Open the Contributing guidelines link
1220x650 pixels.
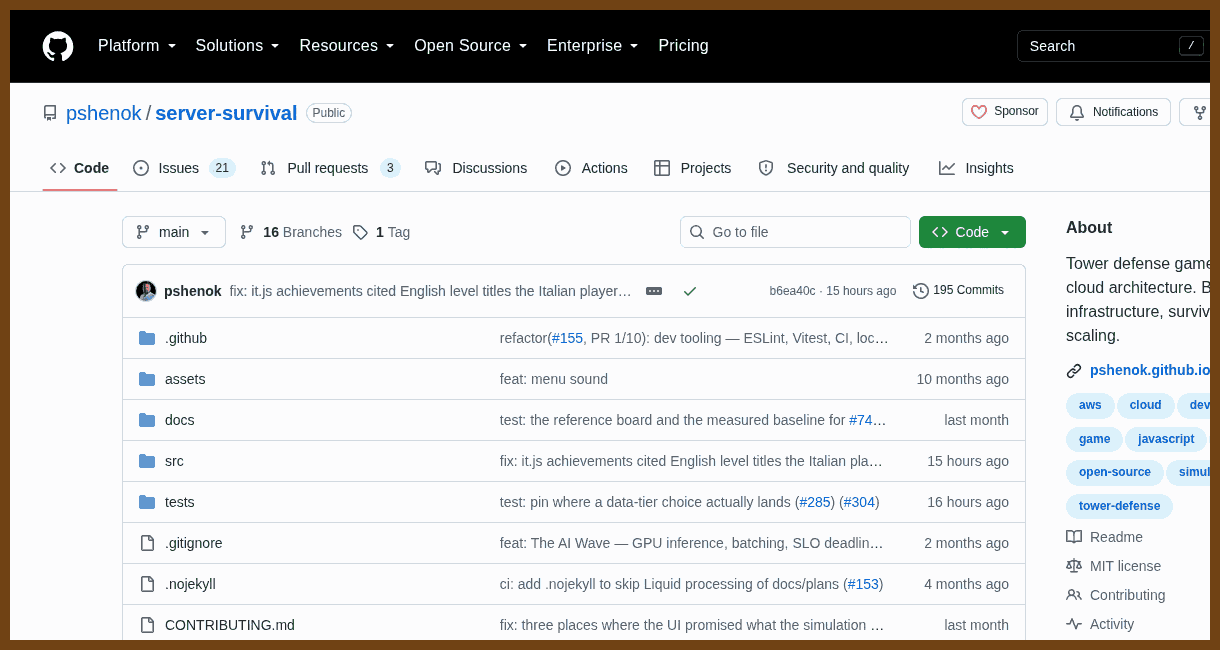1115,595
